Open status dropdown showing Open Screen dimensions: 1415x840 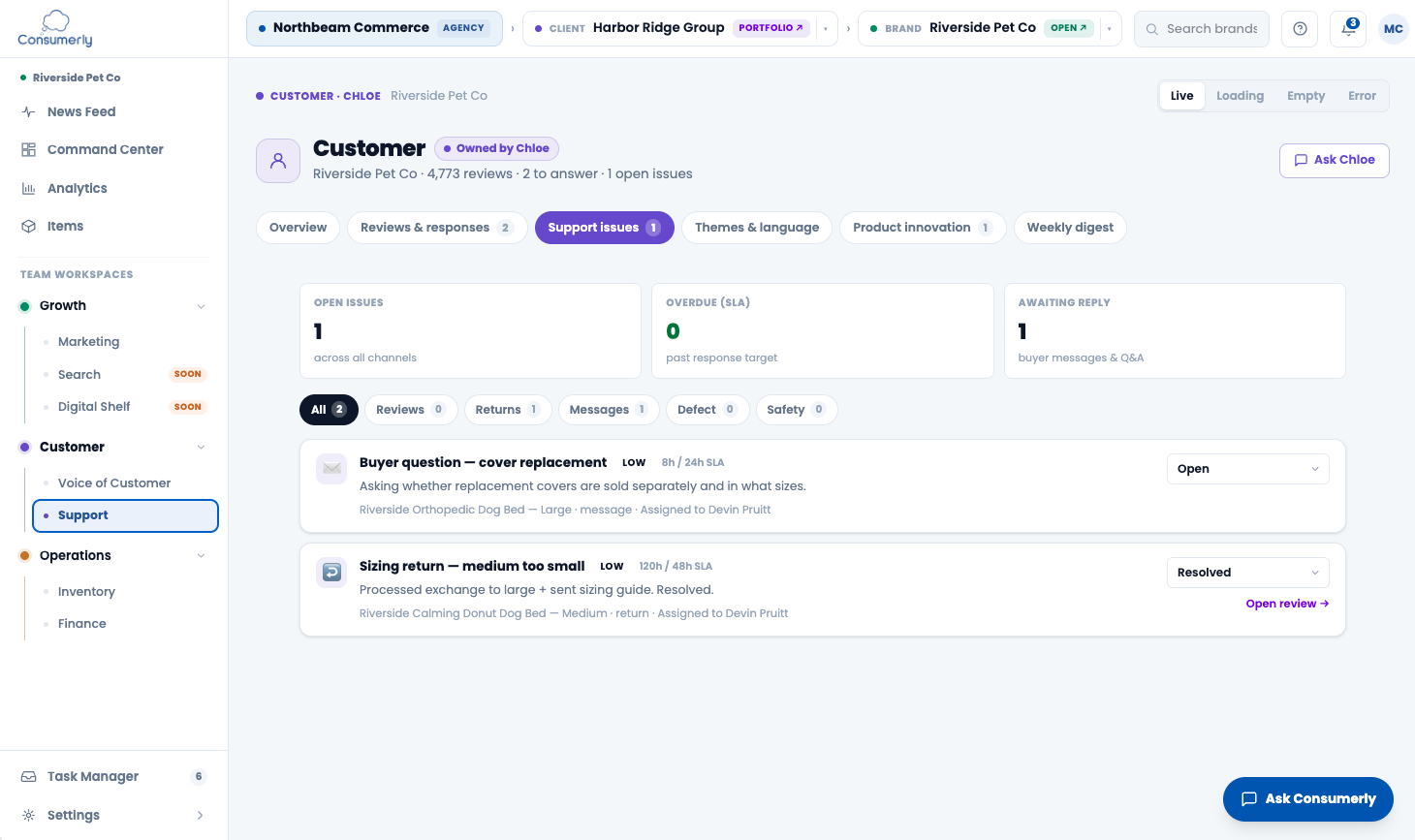[x=1247, y=469]
